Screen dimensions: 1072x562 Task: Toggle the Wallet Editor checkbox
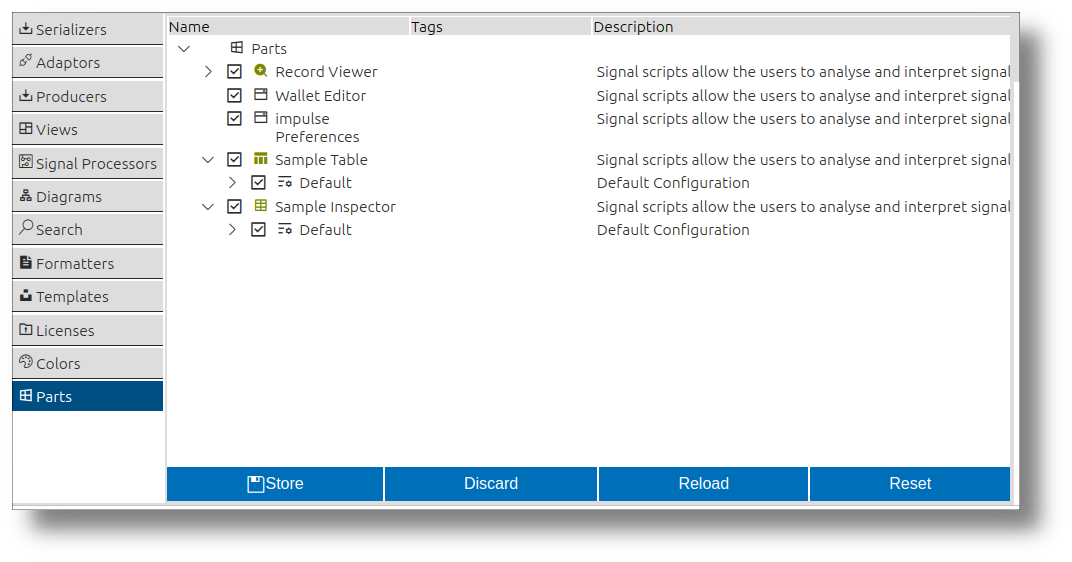click(234, 95)
